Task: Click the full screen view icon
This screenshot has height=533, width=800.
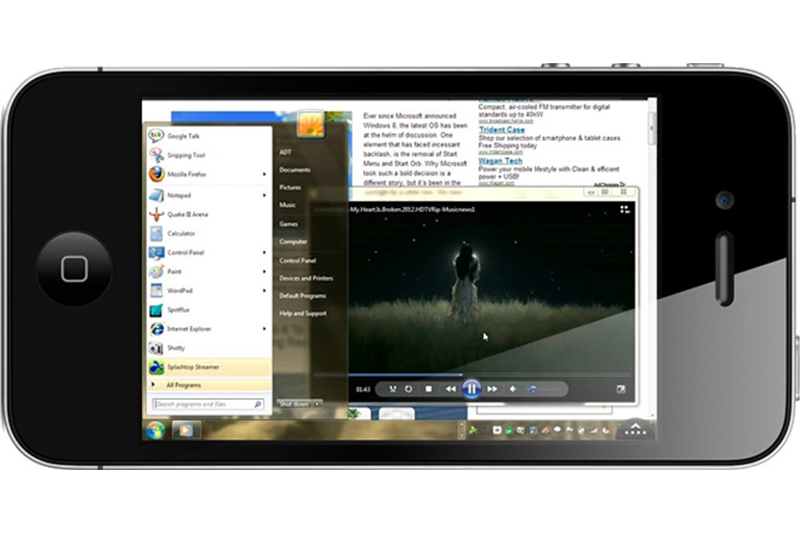Action: click(621, 389)
